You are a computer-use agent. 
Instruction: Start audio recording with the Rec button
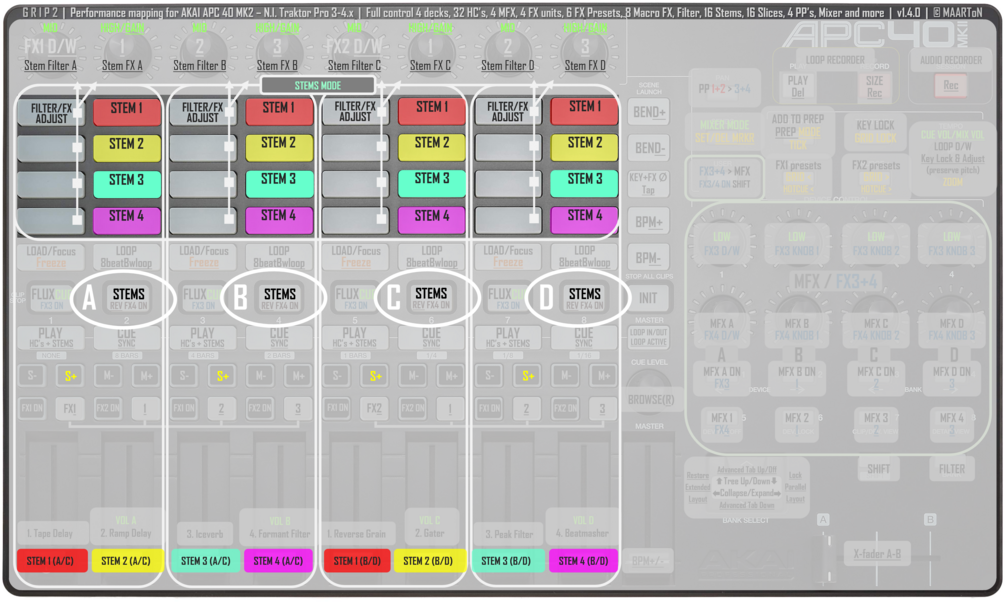pyautogui.click(x=951, y=85)
